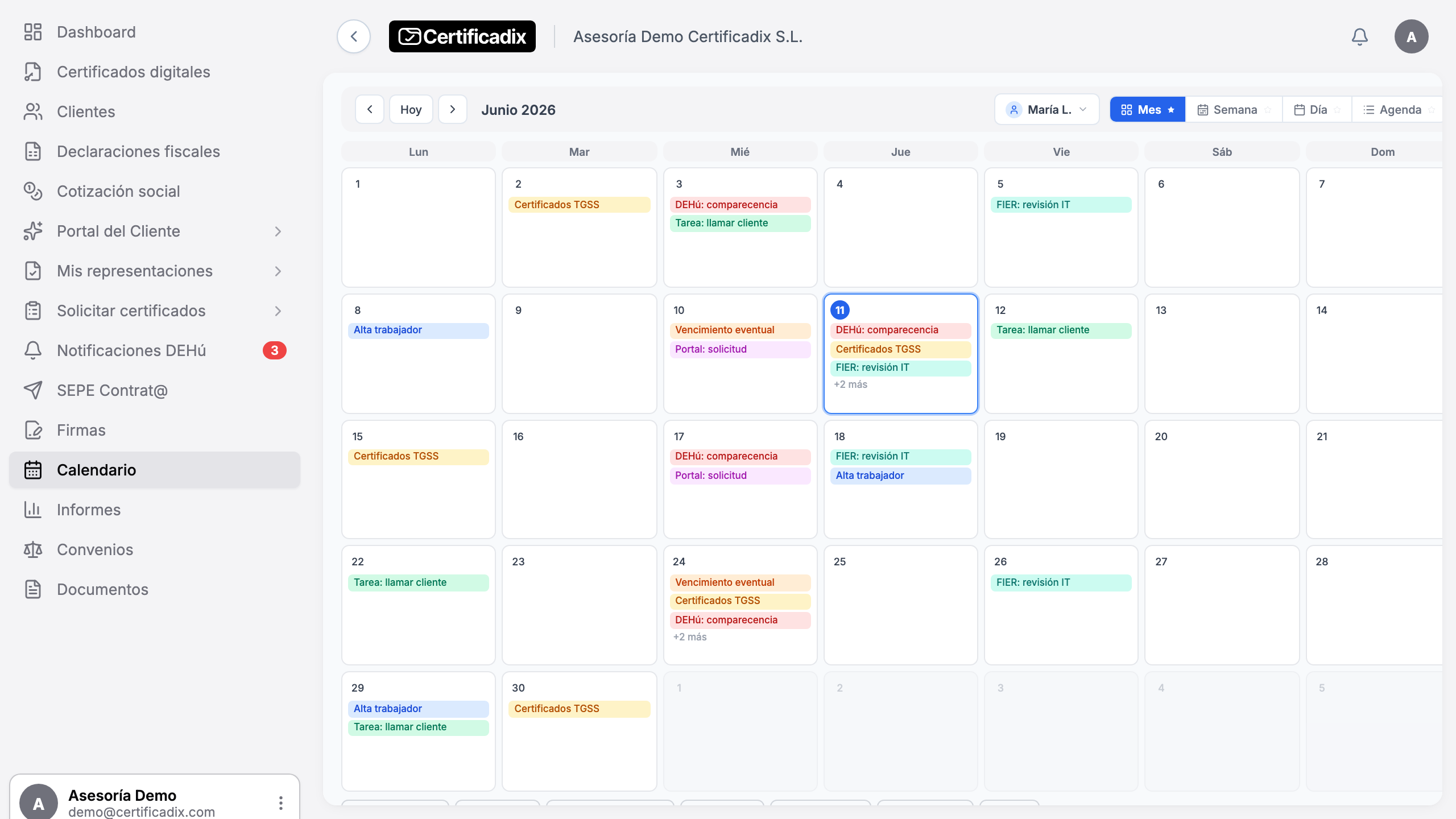Open the notifications bell in header
The height and width of the screenshot is (819, 1456).
click(1359, 36)
